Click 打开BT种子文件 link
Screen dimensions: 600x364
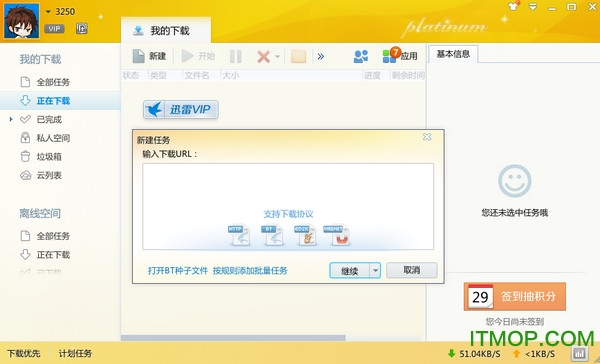click(178, 271)
